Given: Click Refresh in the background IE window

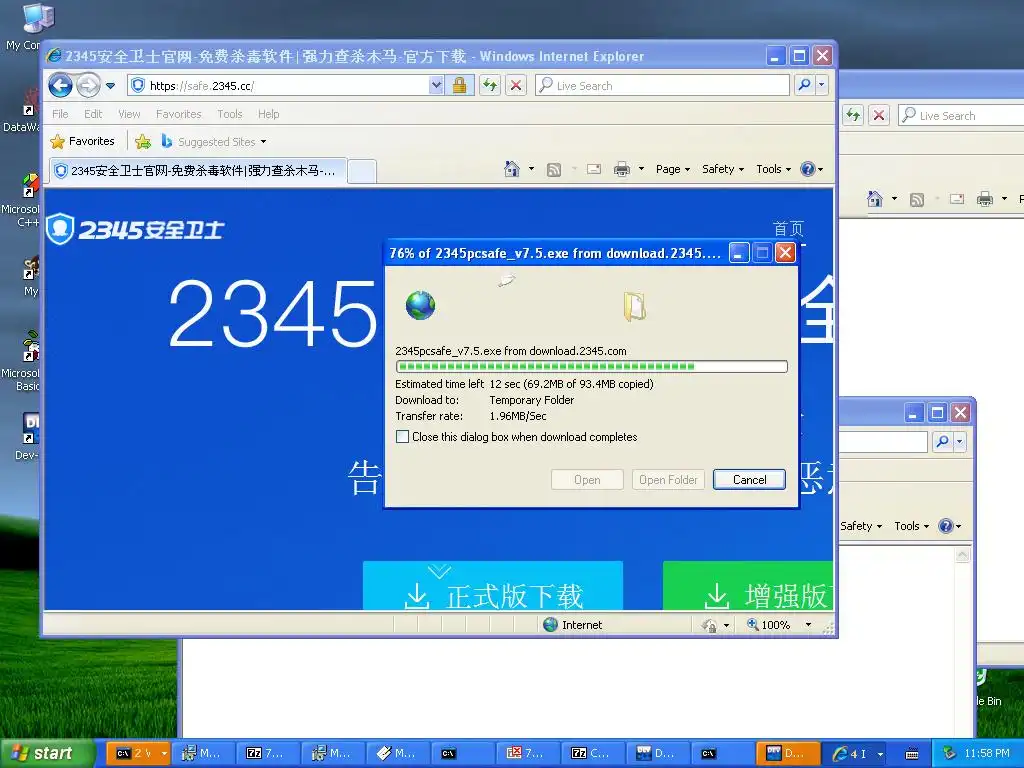Looking at the screenshot, I should point(854,116).
